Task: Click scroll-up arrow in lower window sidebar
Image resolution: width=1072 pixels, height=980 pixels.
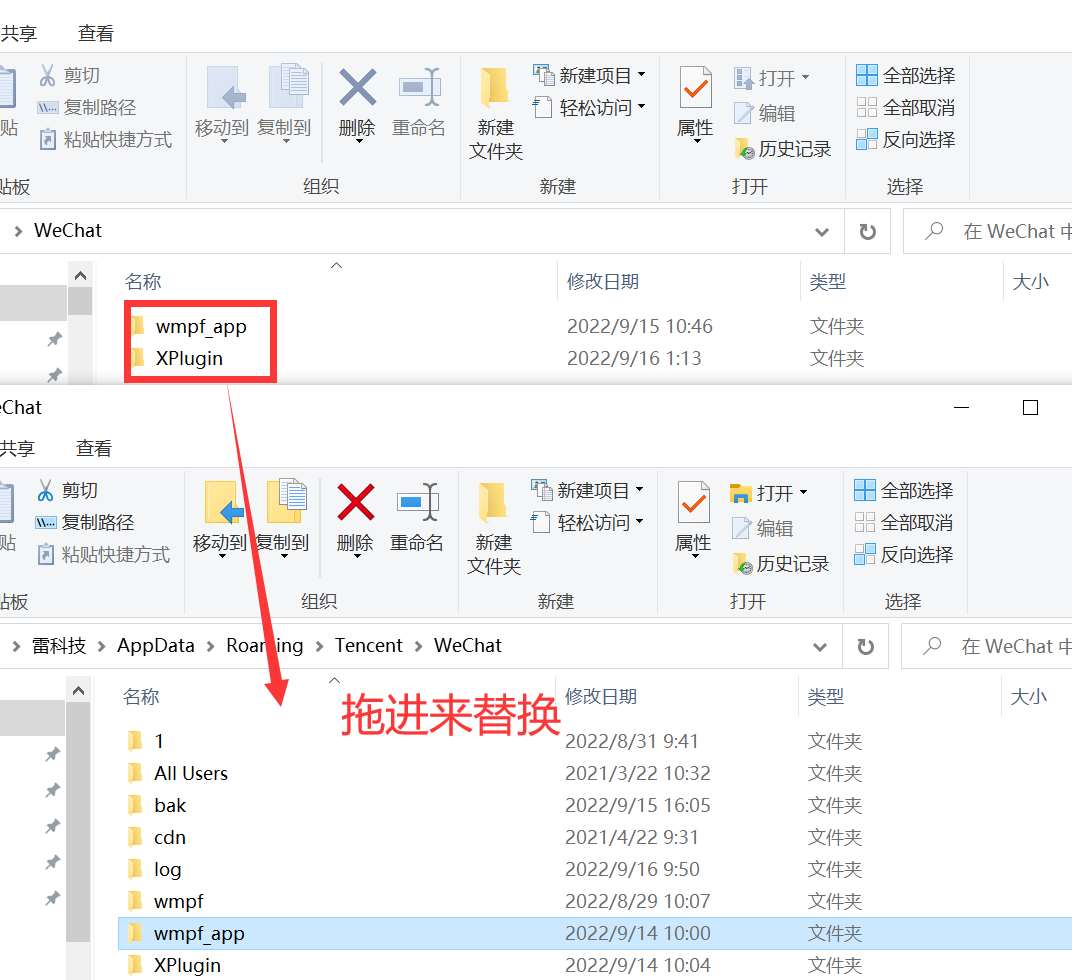Action: 79,691
